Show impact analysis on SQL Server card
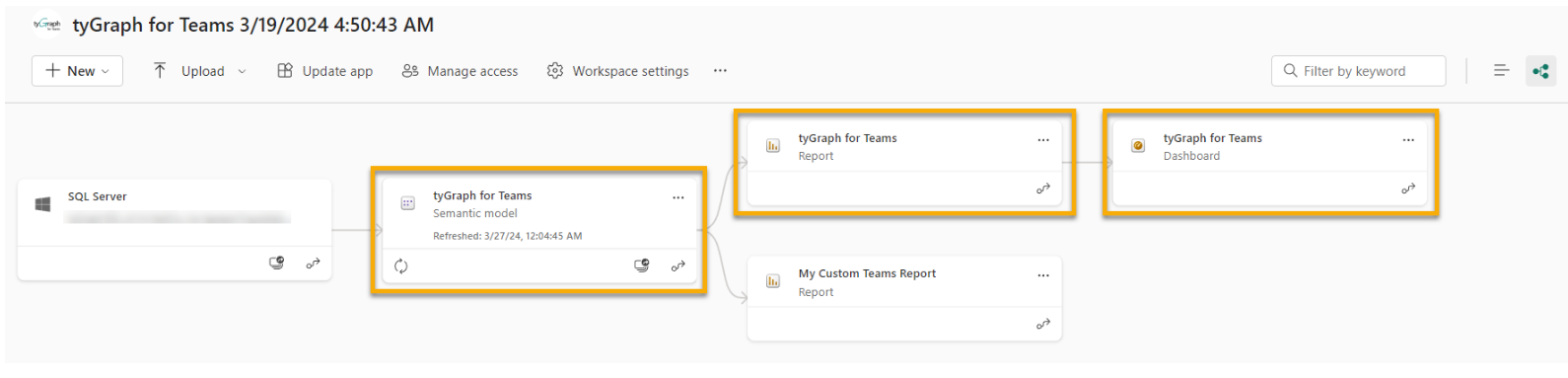 pos(277,264)
